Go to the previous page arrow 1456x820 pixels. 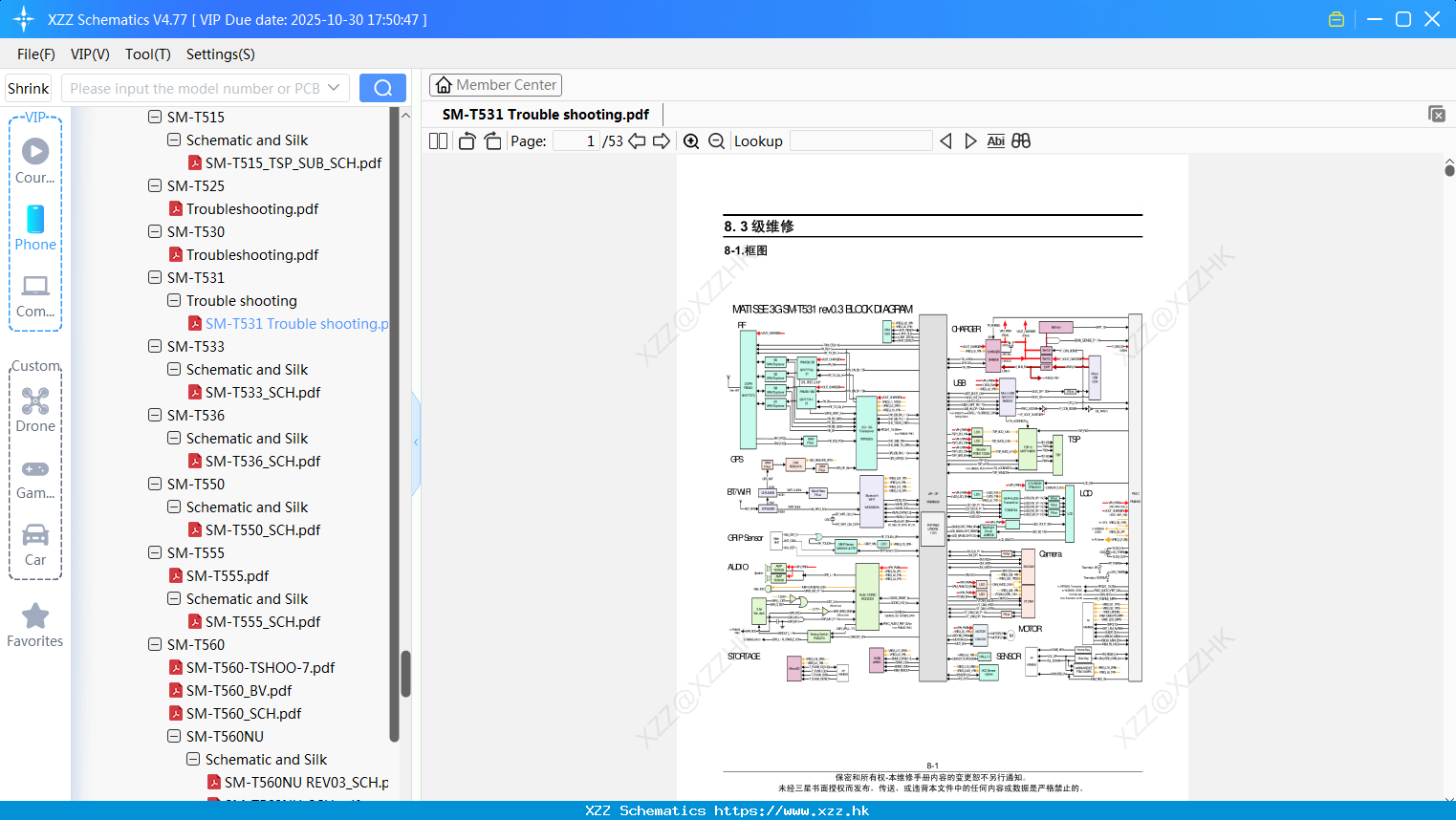pyautogui.click(x=637, y=141)
